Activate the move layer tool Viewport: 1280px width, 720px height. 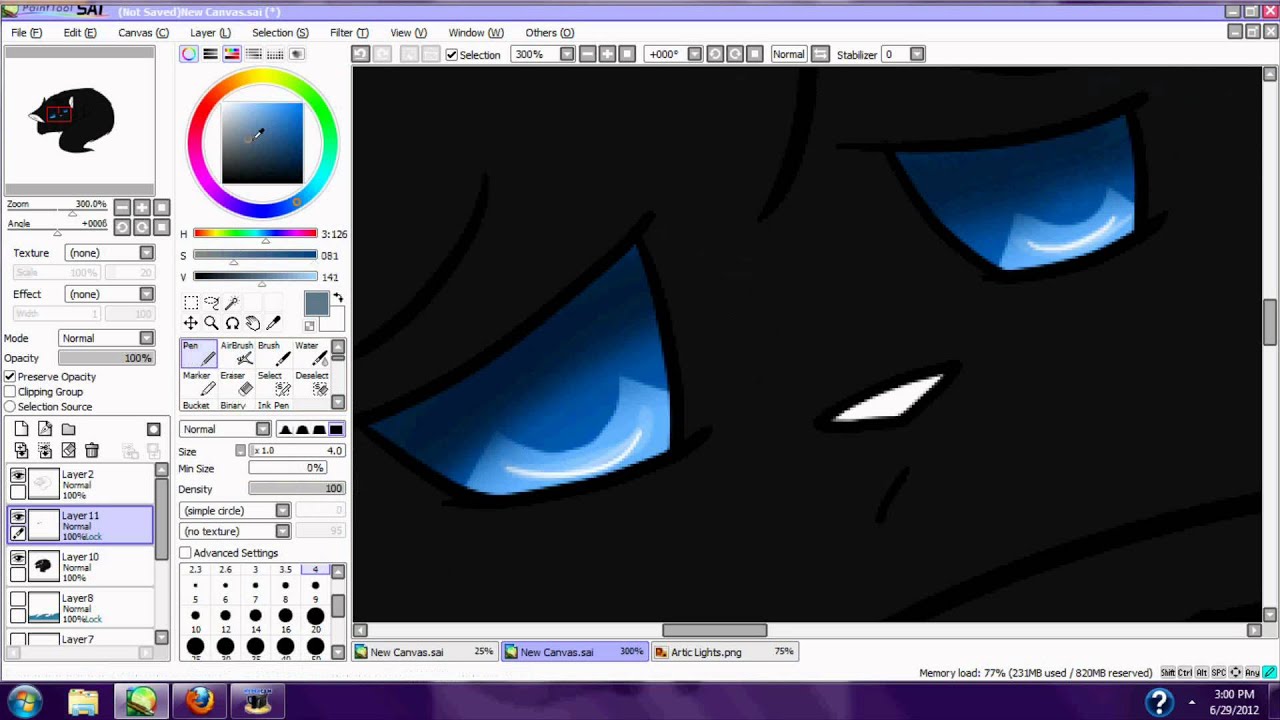point(191,323)
